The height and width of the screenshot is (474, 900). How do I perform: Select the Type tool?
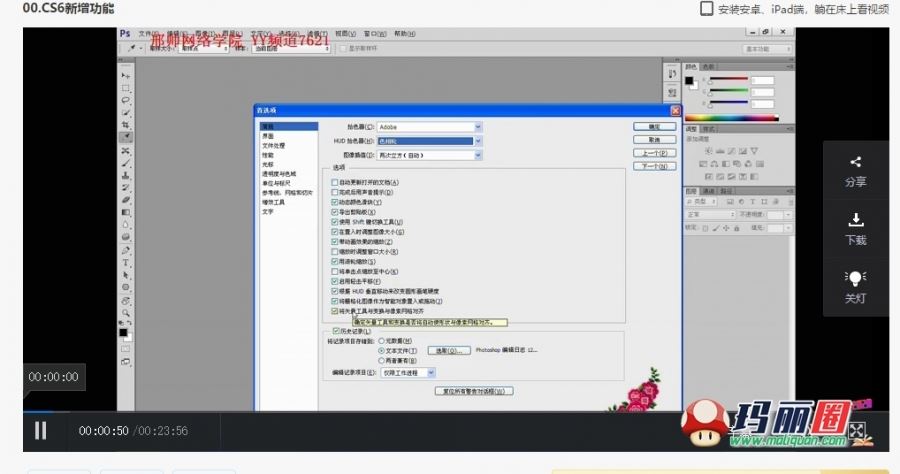[x=125, y=263]
